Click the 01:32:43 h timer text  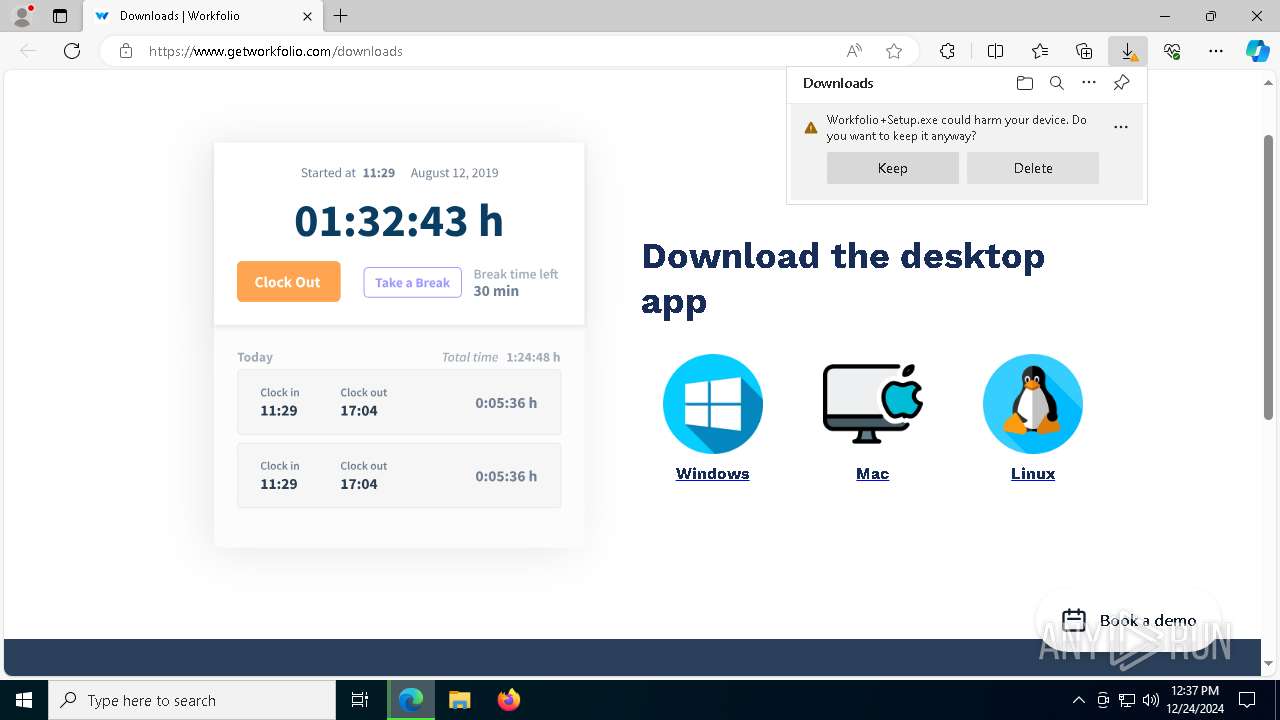pyautogui.click(x=399, y=221)
